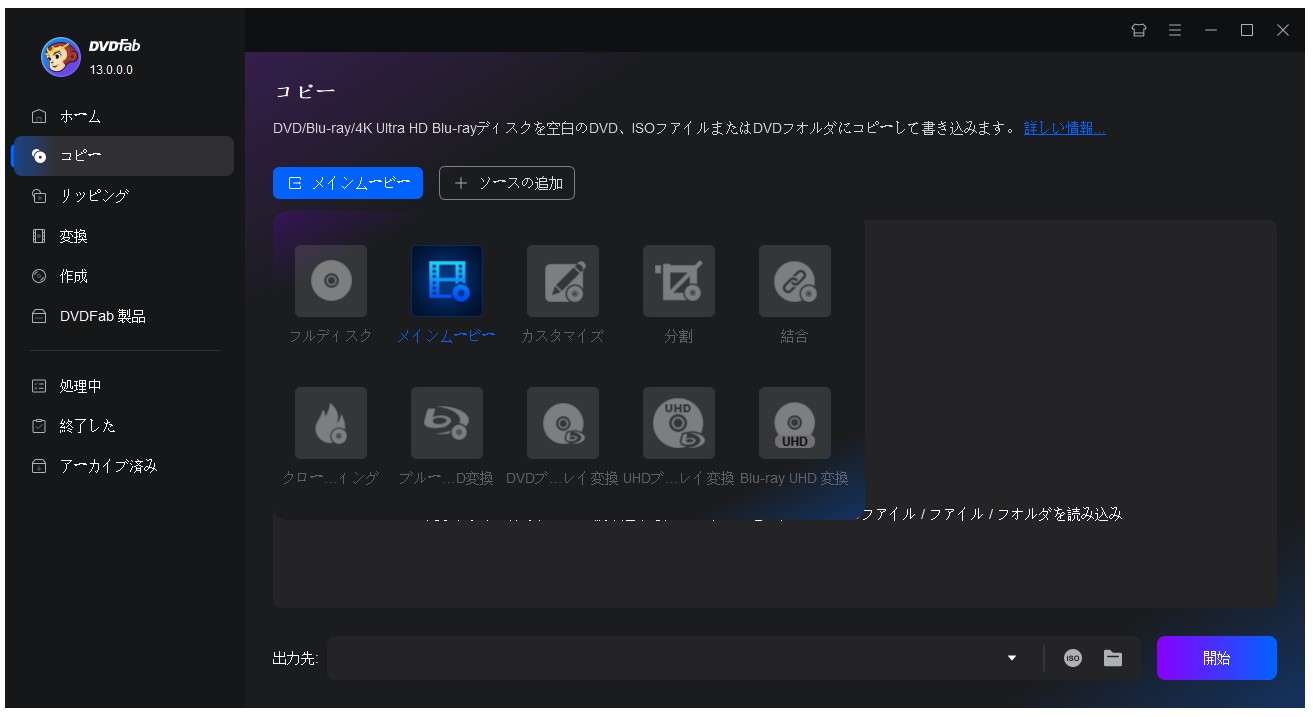Open the skin/theme shirt icon in title bar
1313x717 pixels.
(x=1139, y=30)
